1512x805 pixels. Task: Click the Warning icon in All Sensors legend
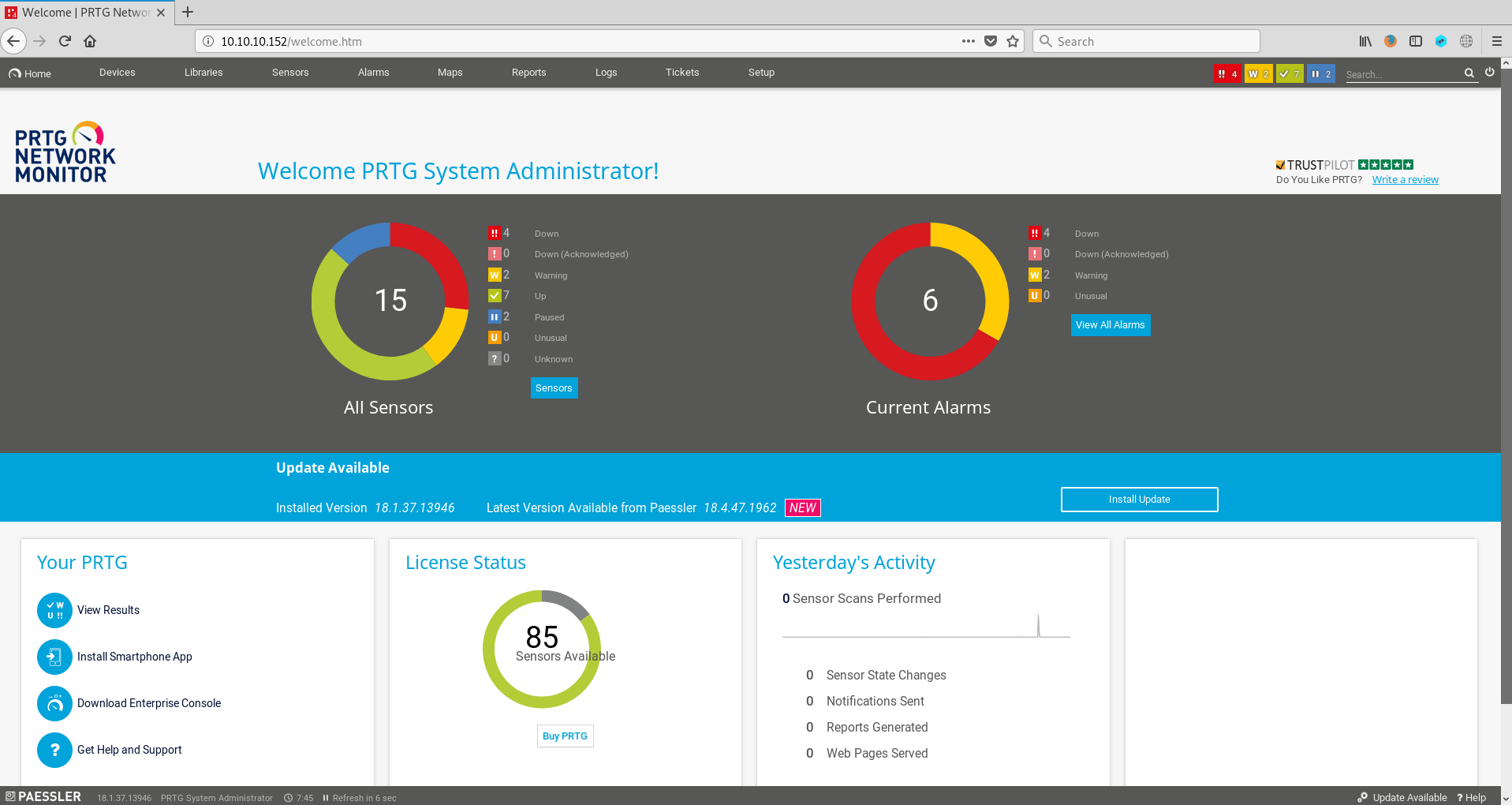[495, 275]
